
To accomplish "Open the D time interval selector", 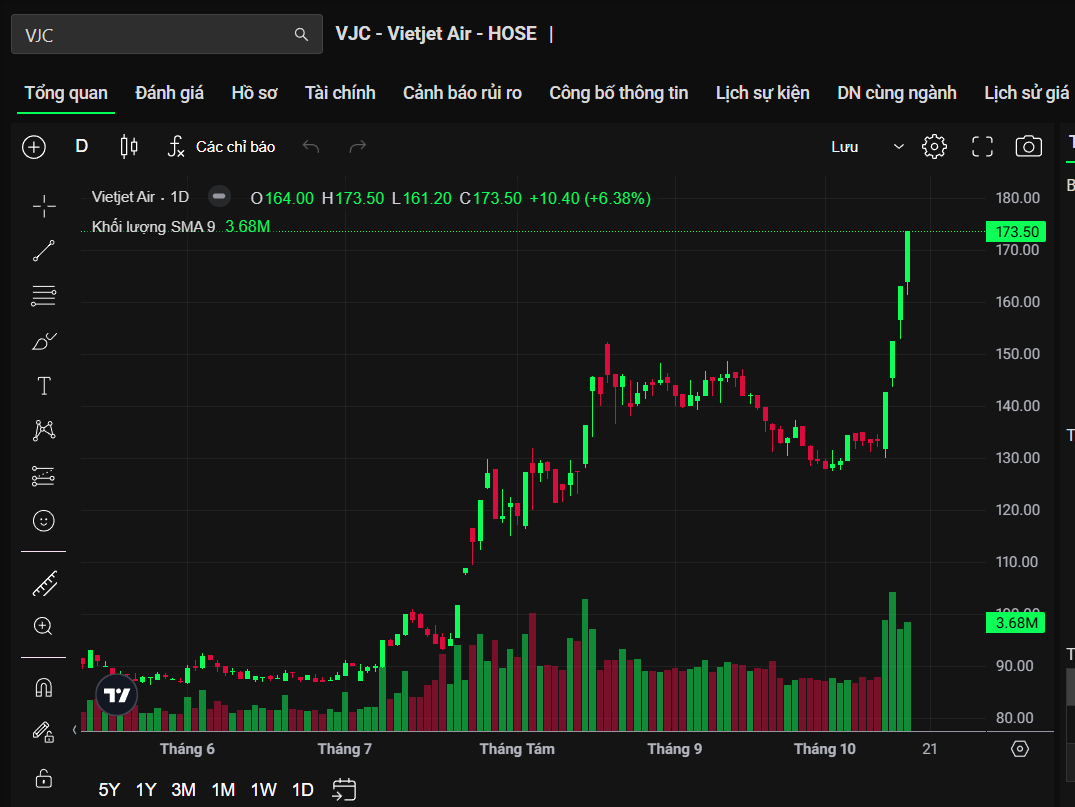I will pos(82,147).
